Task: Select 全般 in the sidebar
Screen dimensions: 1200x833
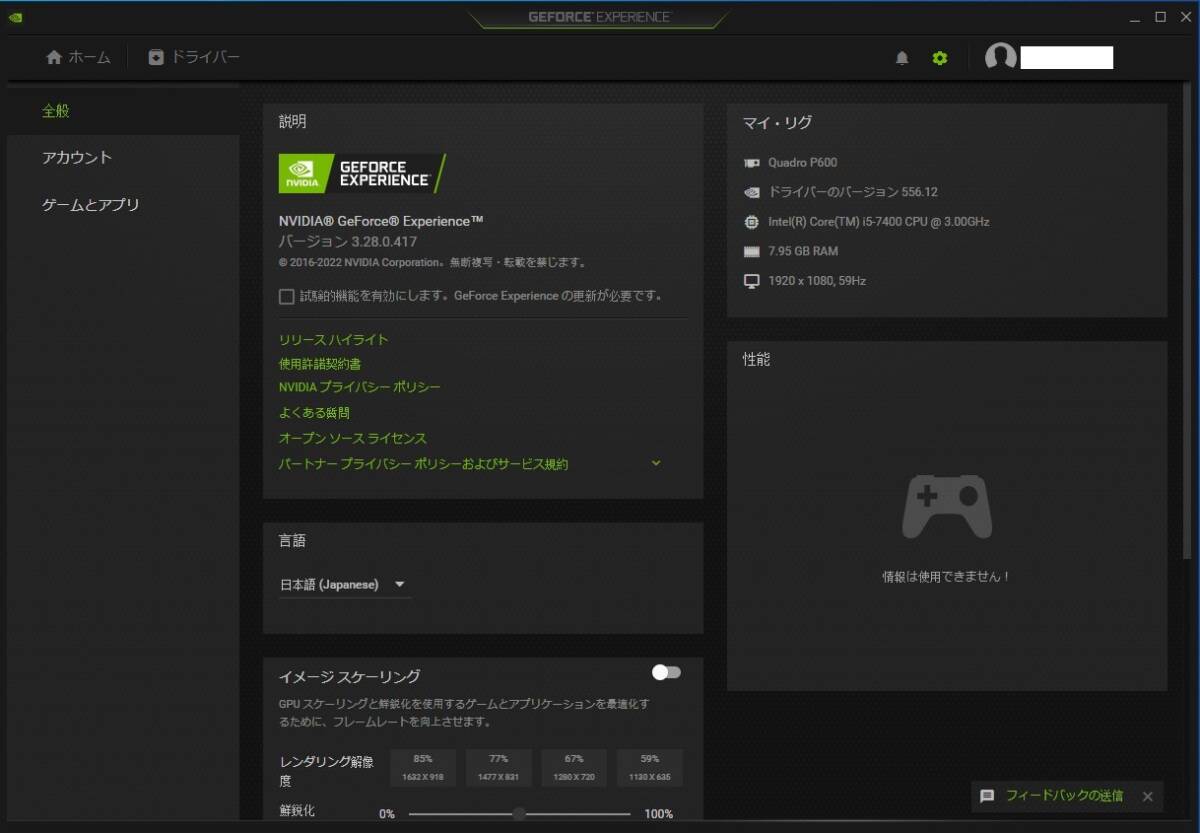Action: point(123,111)
